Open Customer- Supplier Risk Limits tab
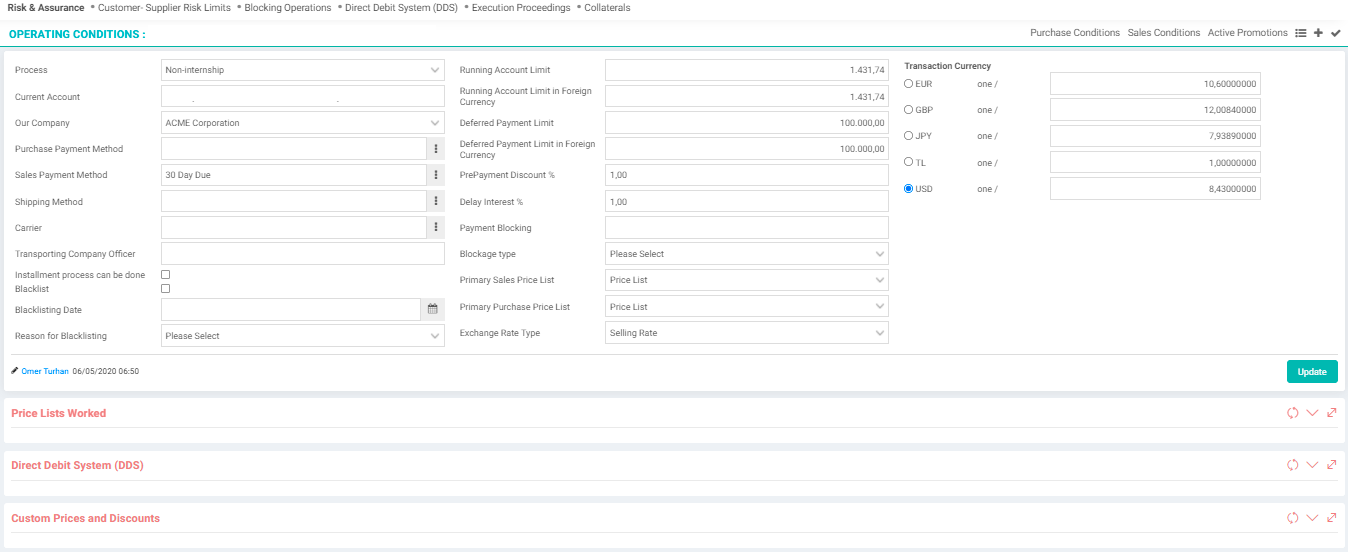This screenshot has height=552, width=1348. tap(164, 7)
